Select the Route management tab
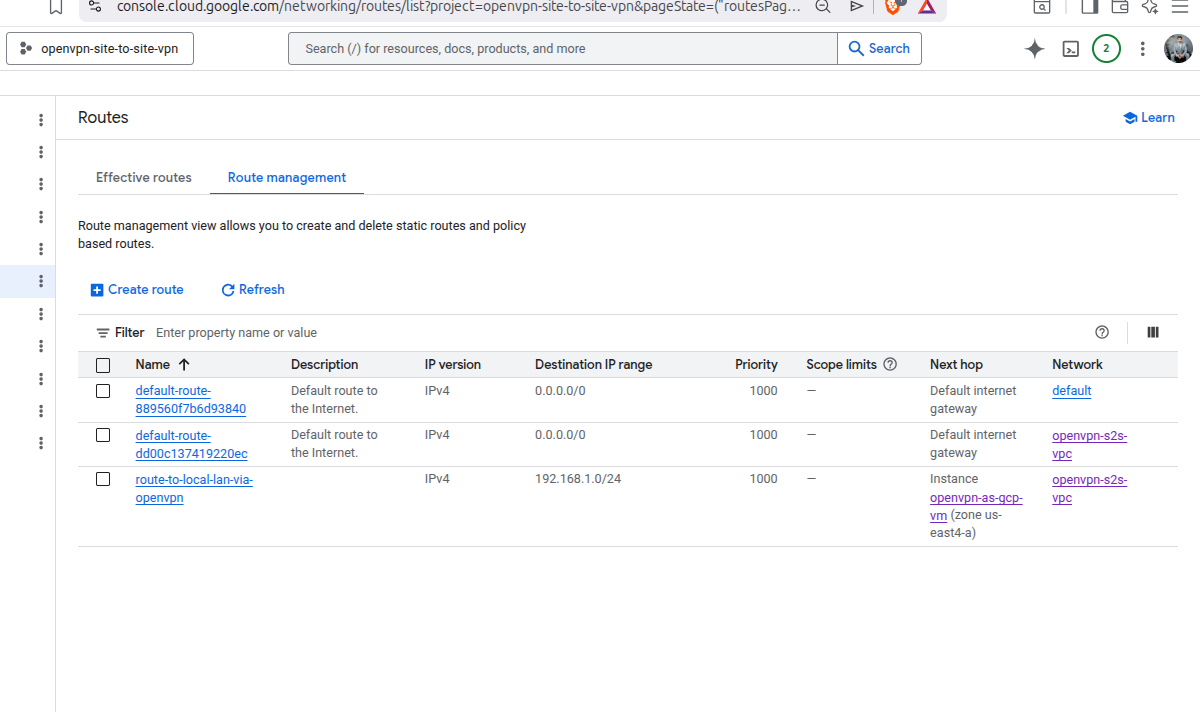The image size is (1200, 712). pyautogui.click(x=287, y=177)
